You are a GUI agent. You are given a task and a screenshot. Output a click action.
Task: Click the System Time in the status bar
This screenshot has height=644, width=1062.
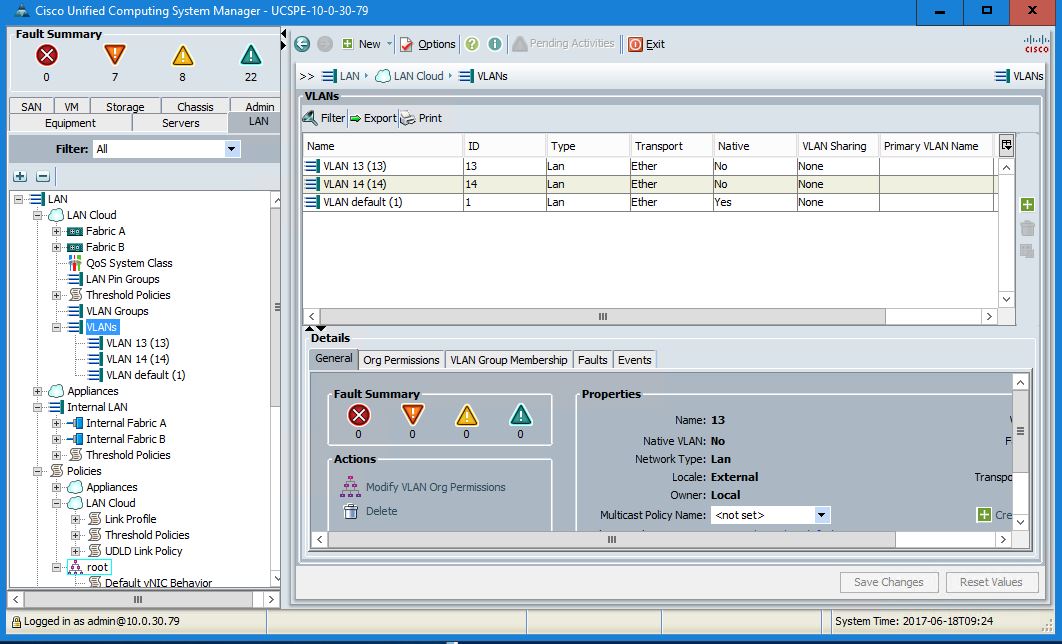coord(914,621)
